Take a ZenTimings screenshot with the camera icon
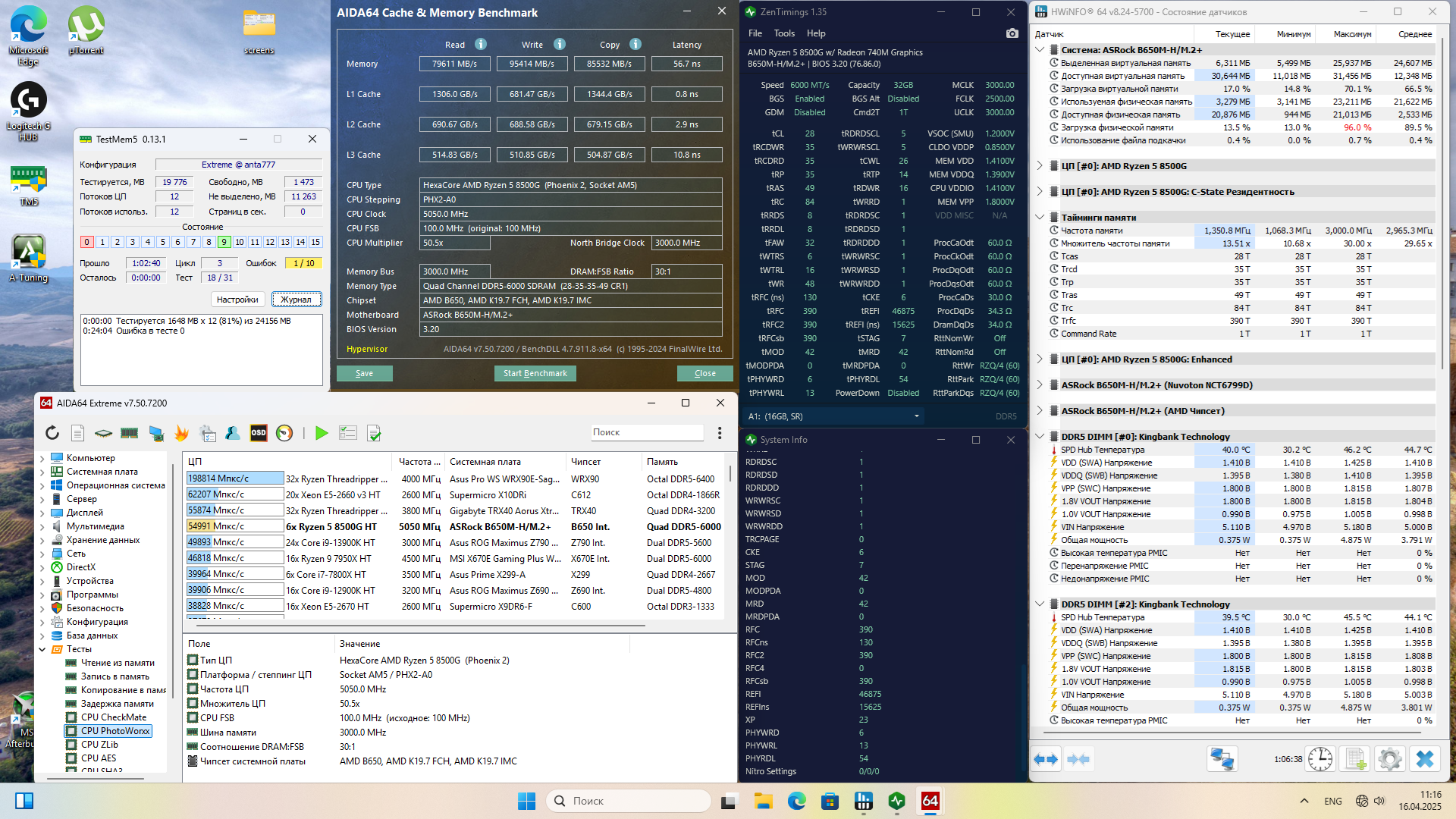This screenshot has width=1456, height=819. click(1012, 33)
